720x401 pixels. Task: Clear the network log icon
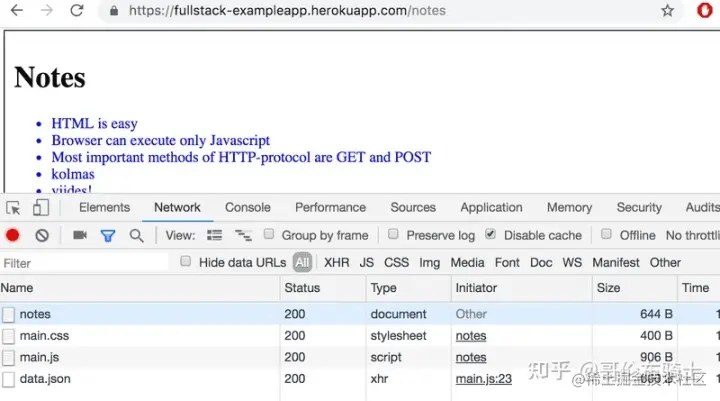[x=42, y=236]
